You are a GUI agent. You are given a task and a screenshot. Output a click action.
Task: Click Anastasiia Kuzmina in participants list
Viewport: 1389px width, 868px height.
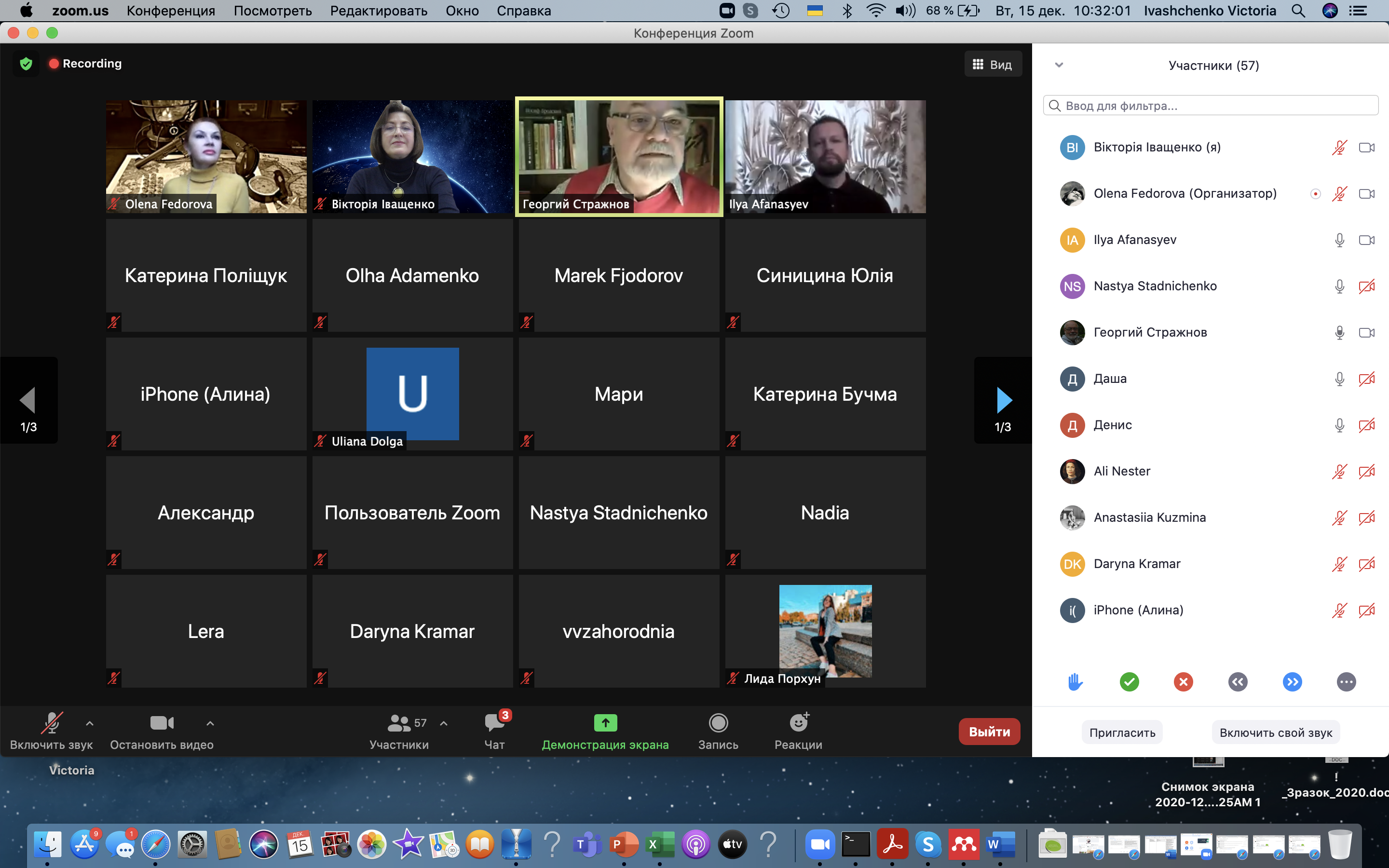(1149, 518)
